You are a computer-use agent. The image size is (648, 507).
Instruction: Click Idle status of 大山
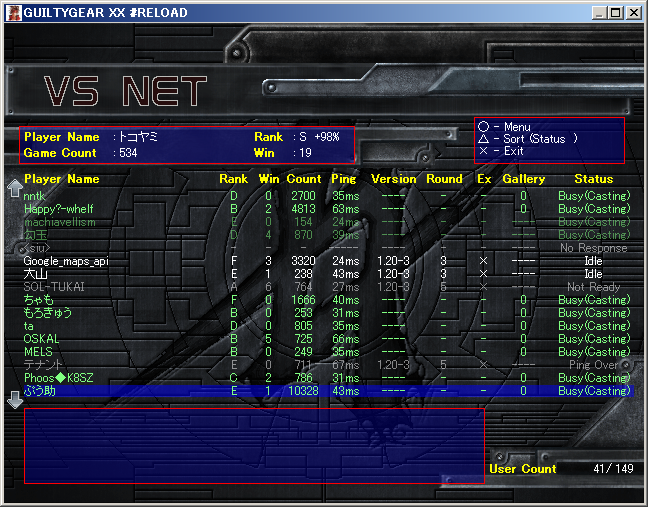pos(593,274)
